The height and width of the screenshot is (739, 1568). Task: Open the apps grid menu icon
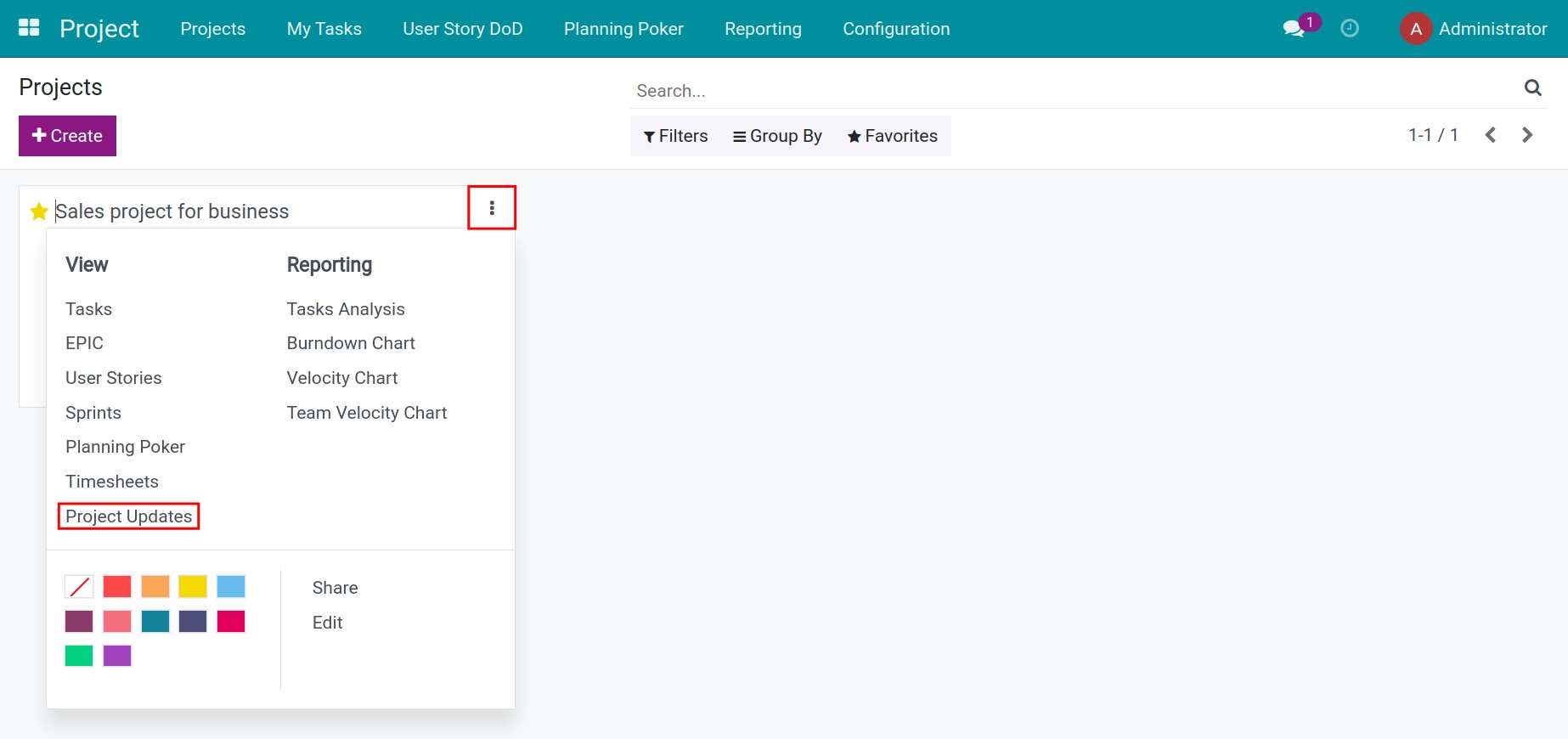point(29,28)
